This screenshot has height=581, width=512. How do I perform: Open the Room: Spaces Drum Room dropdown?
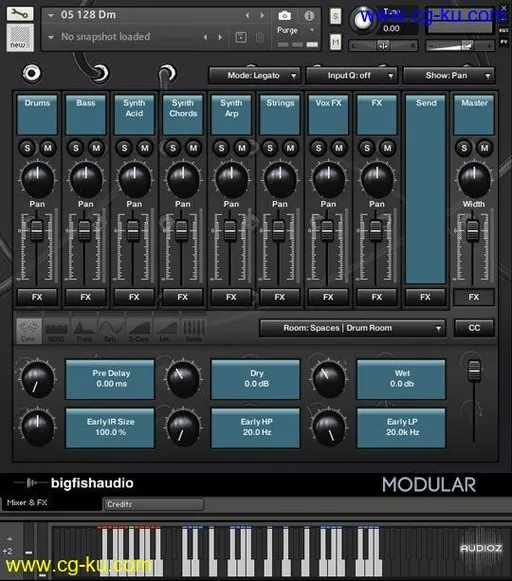pyautogui.click(x=352, y=328)
